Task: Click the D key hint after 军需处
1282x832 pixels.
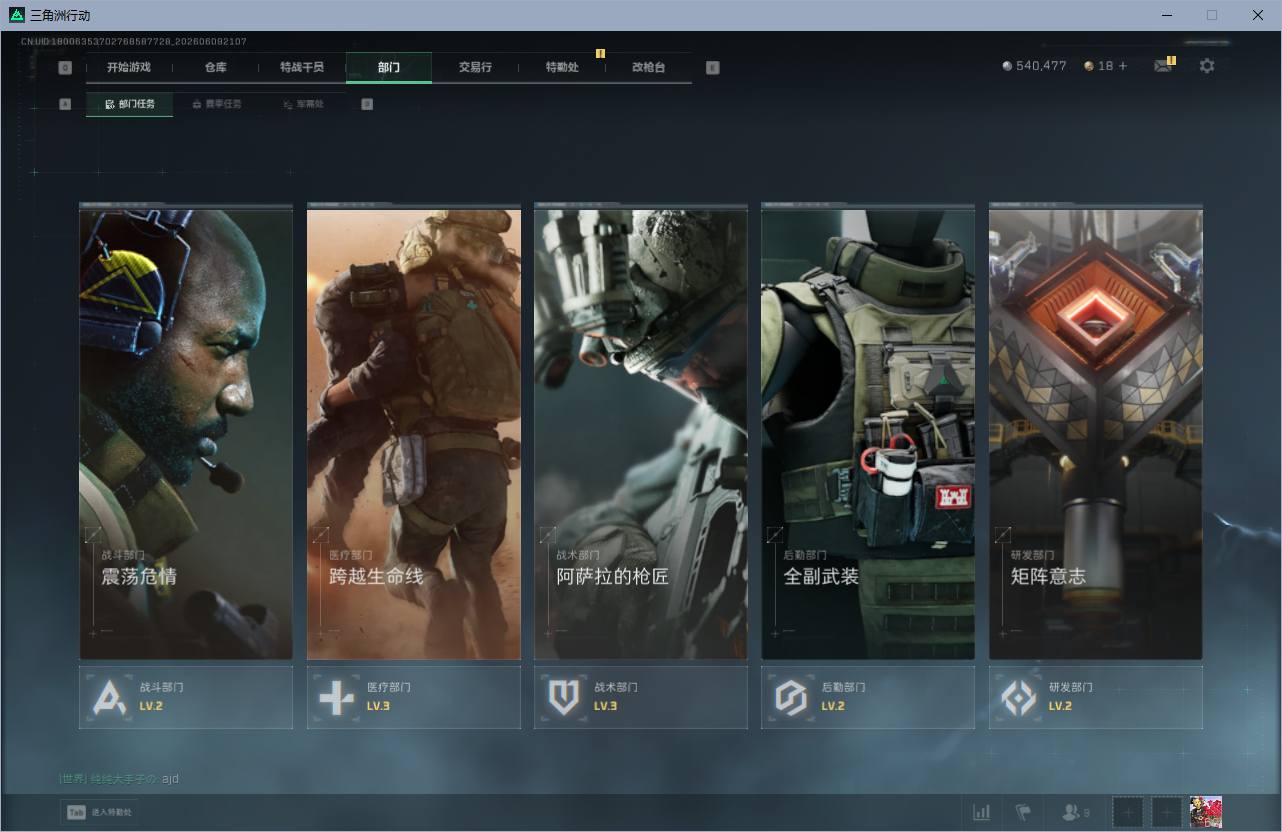Action: 367,104
